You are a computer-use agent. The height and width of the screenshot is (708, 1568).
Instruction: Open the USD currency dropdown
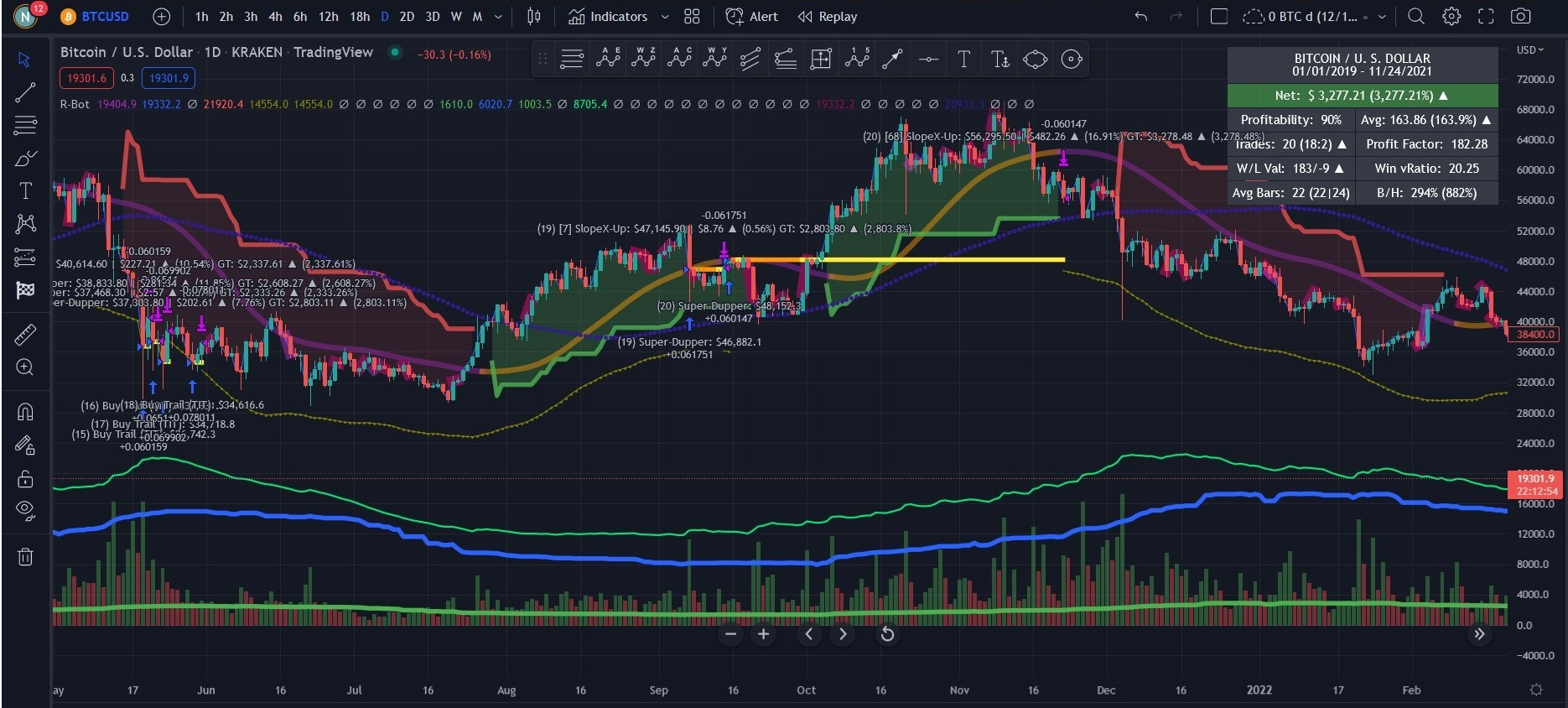pos(1530,50)
